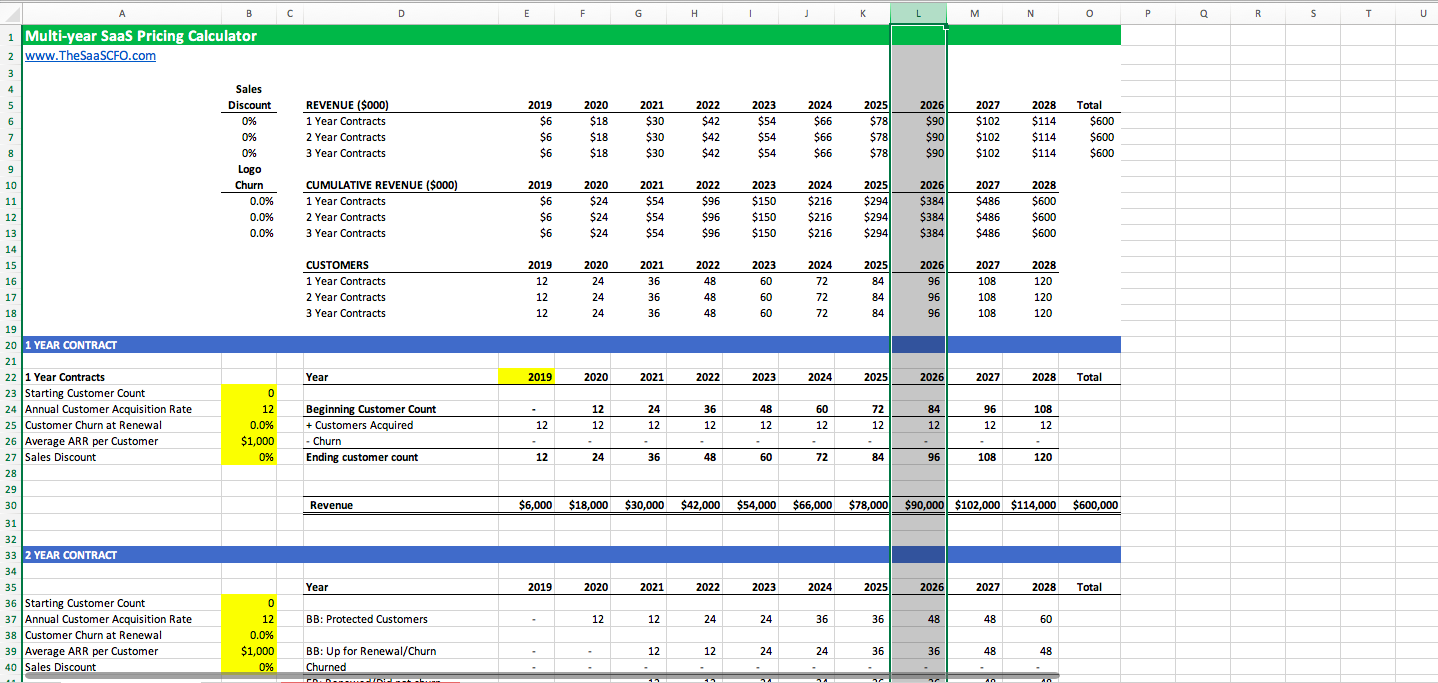Click the 3 Year Contracts label in row 18
The image size is (1438, 683).
point(345,313)
